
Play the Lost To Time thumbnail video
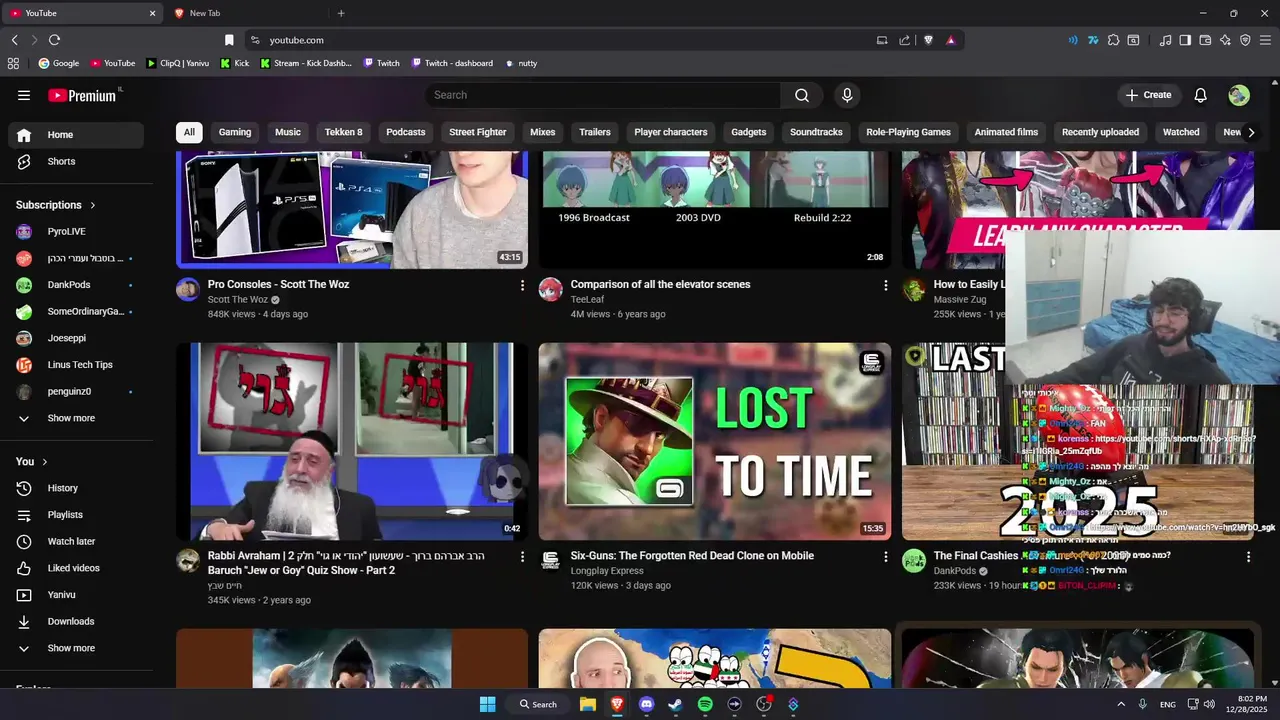[715, 441]
